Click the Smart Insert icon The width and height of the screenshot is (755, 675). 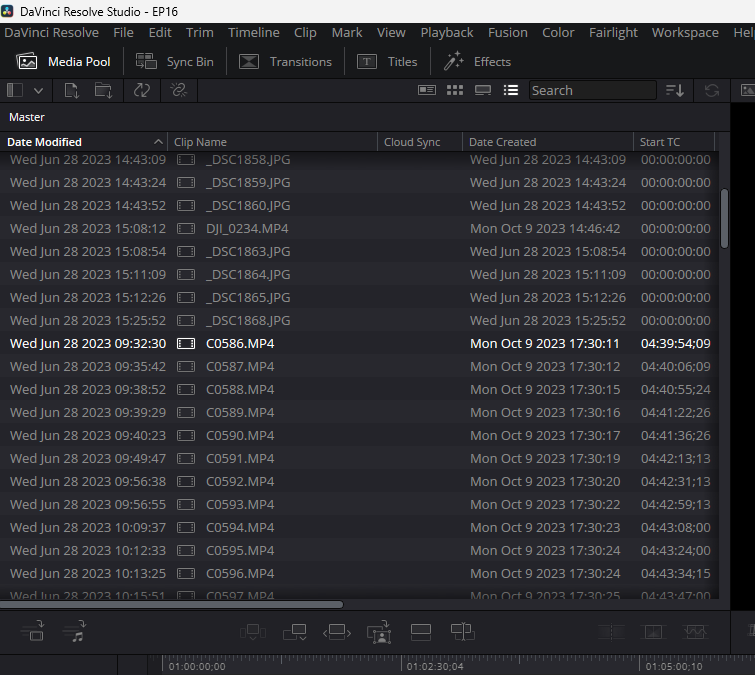coord(253,632)
